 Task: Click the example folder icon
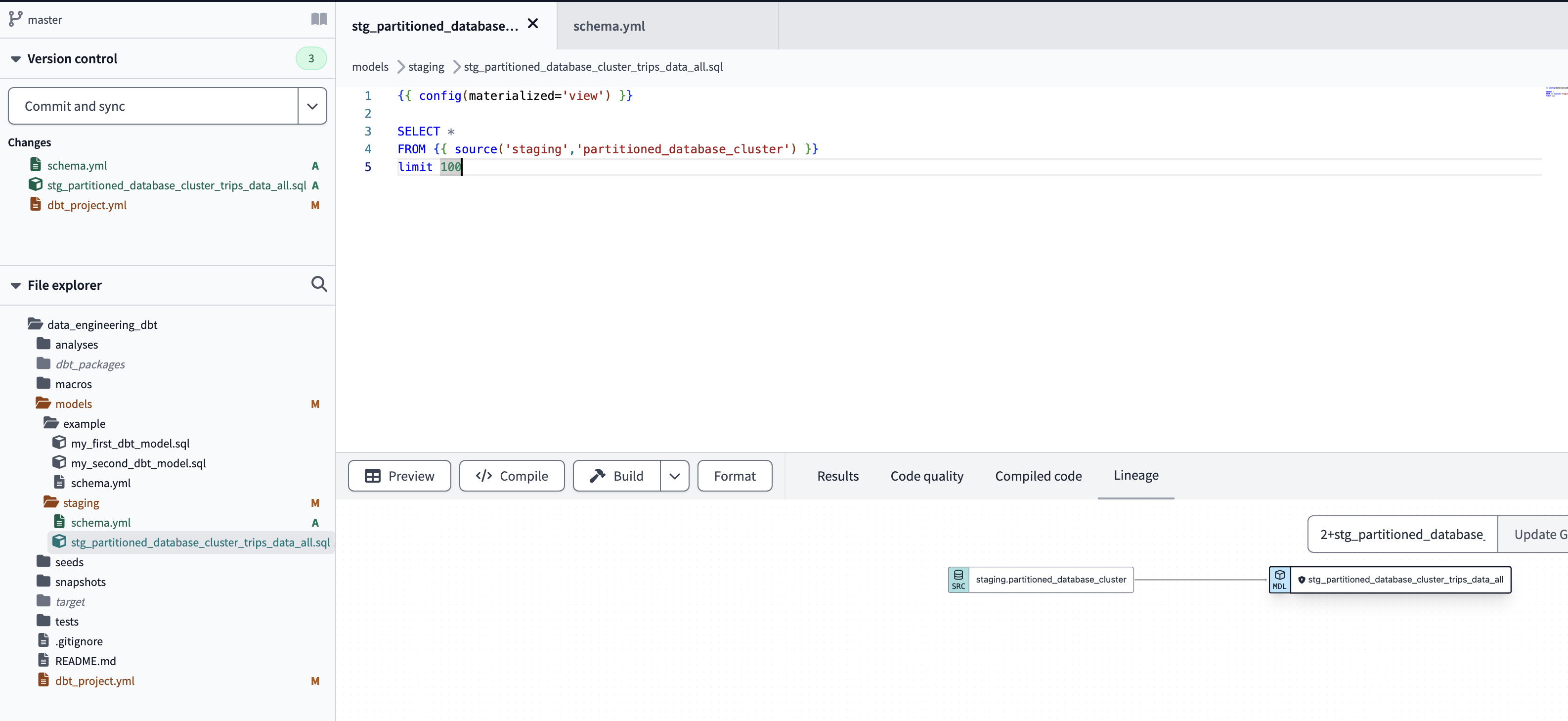(x=51, y=423)
